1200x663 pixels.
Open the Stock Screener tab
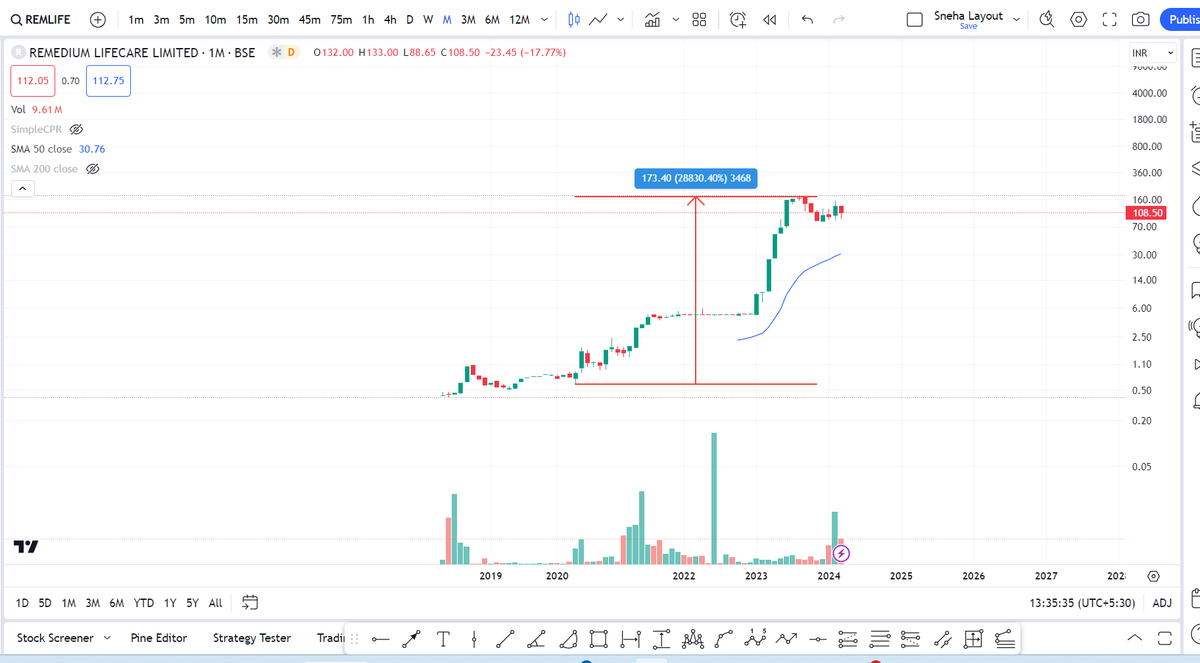click(55, 638)
